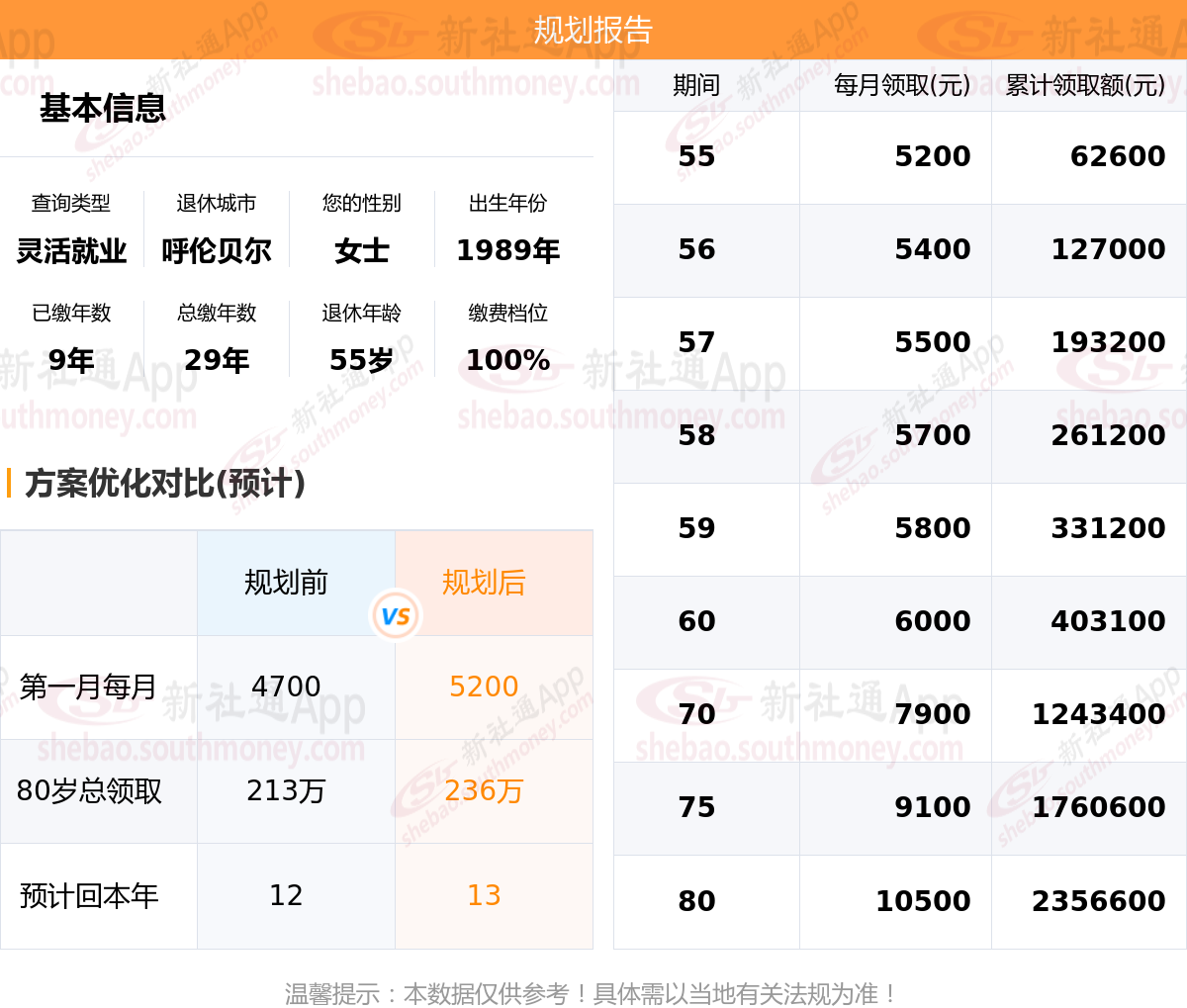Screen dimensions: 1187x1008
Task: Select the 第一月每月 row label
Action: point(89,687)
